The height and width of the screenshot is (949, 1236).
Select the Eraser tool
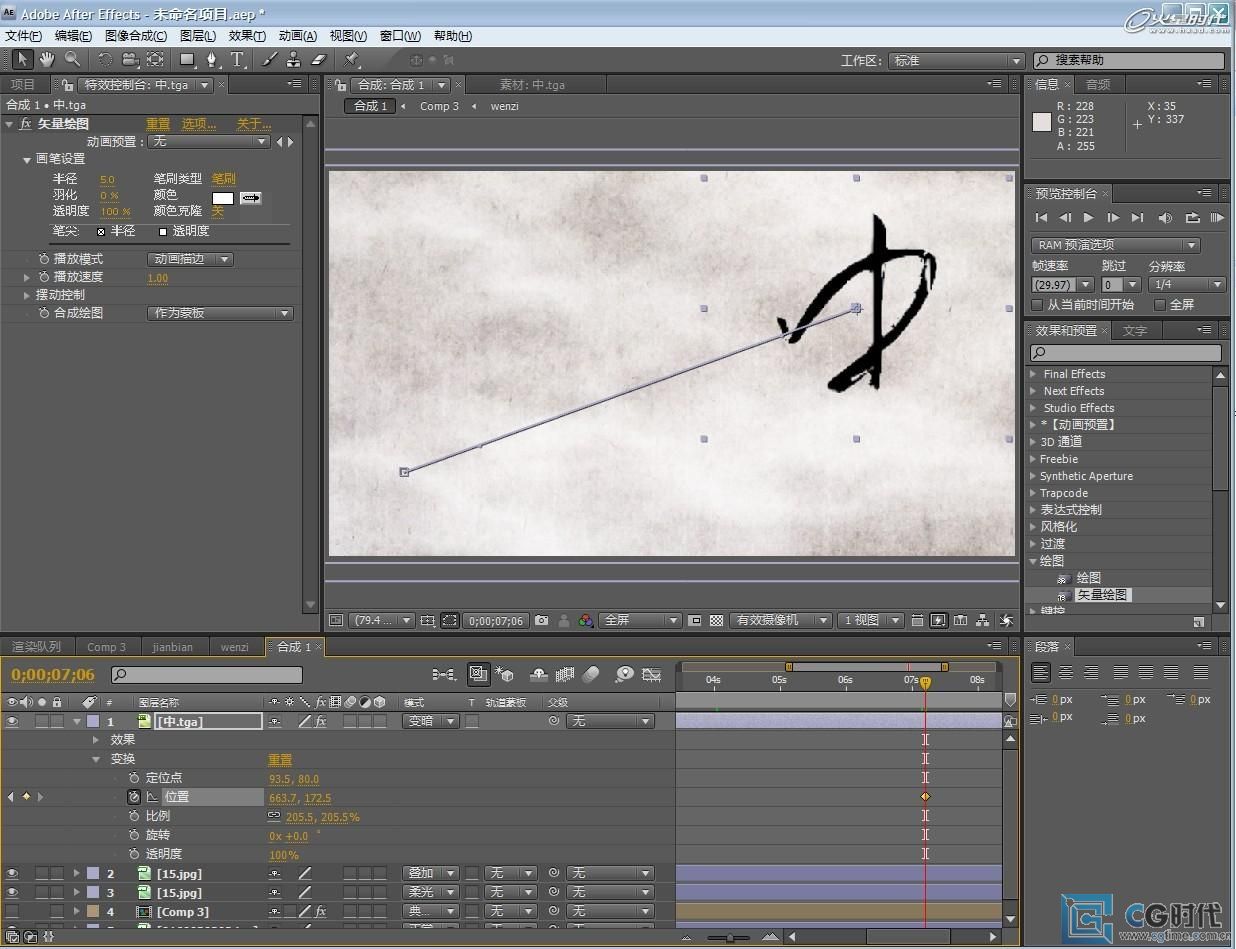tap(319, 60)
